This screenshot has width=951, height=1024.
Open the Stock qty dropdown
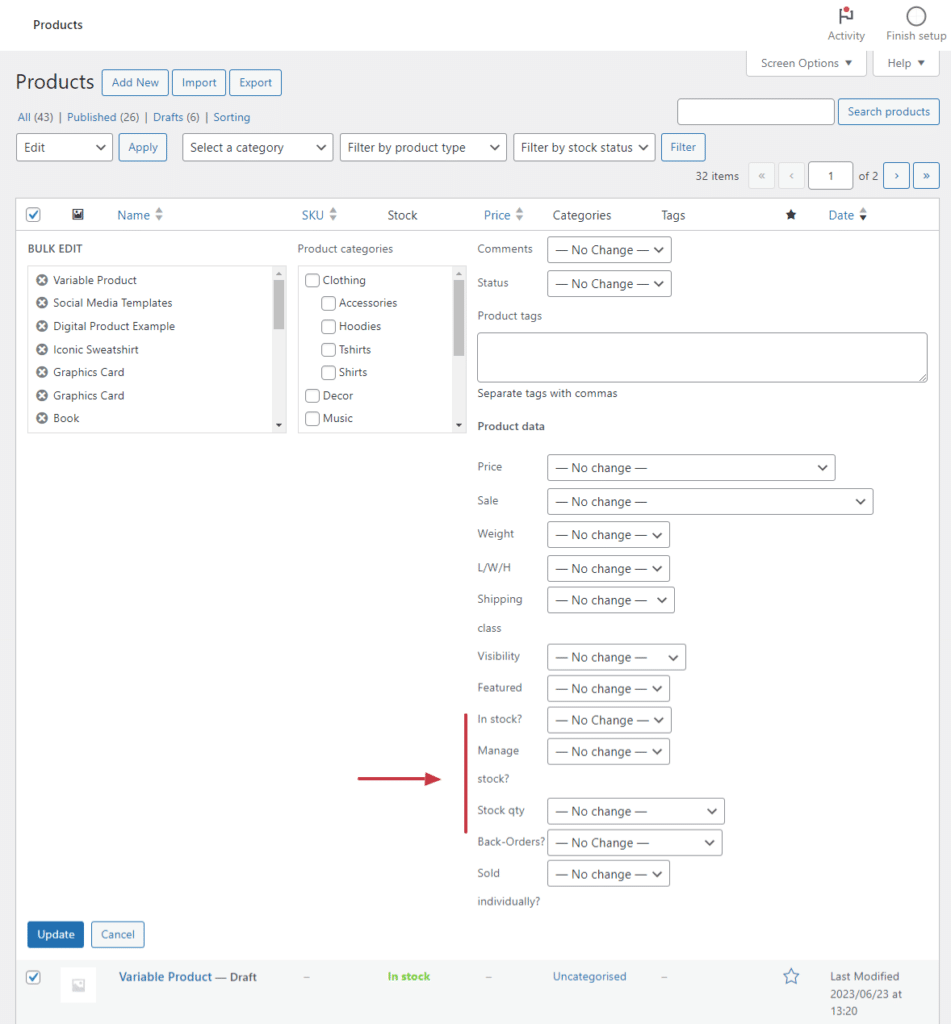635,811
